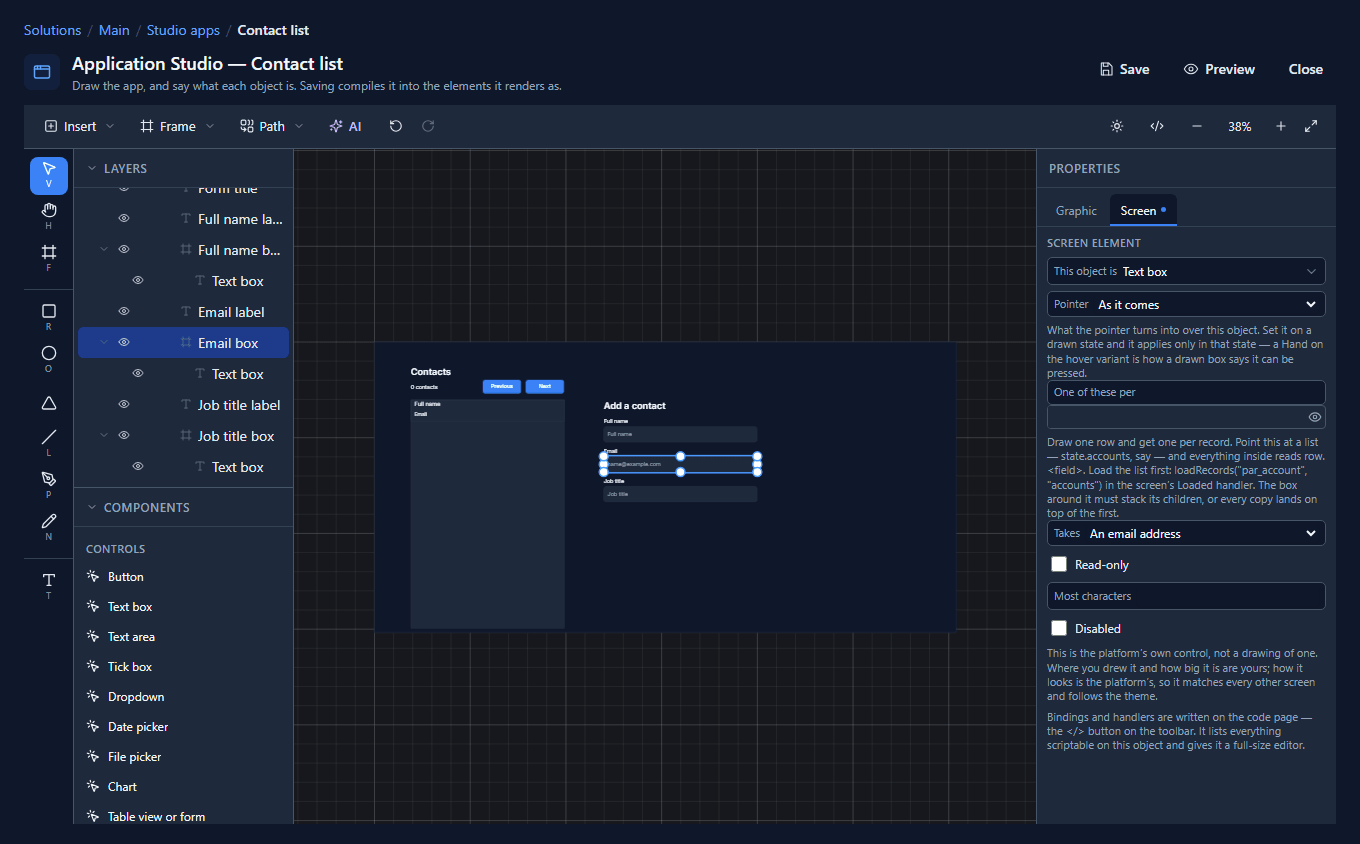Open the Takes 'An email address' dropdown
1360x844 pixels.
1186,533
